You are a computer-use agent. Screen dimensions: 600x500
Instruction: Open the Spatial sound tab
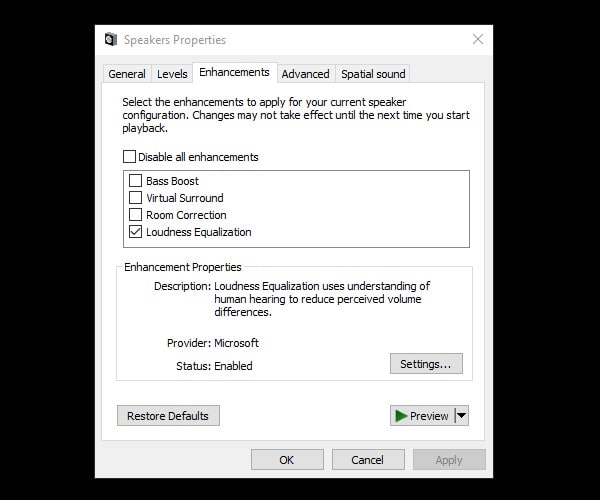coord(373,74)
